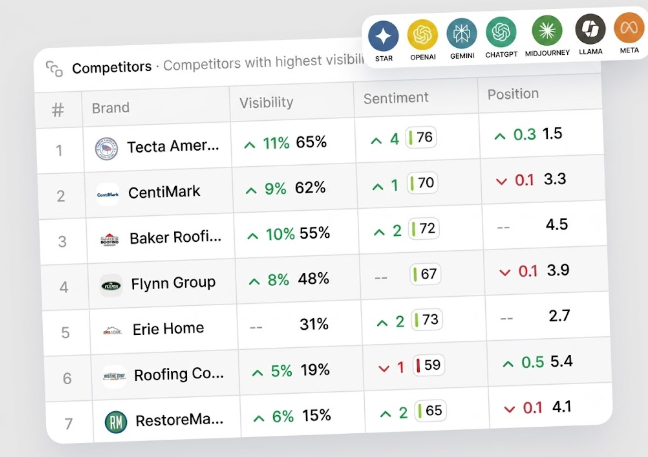Select the yellow OPENAI icon
Screen dimensions: 648x457
click(422, 34)
